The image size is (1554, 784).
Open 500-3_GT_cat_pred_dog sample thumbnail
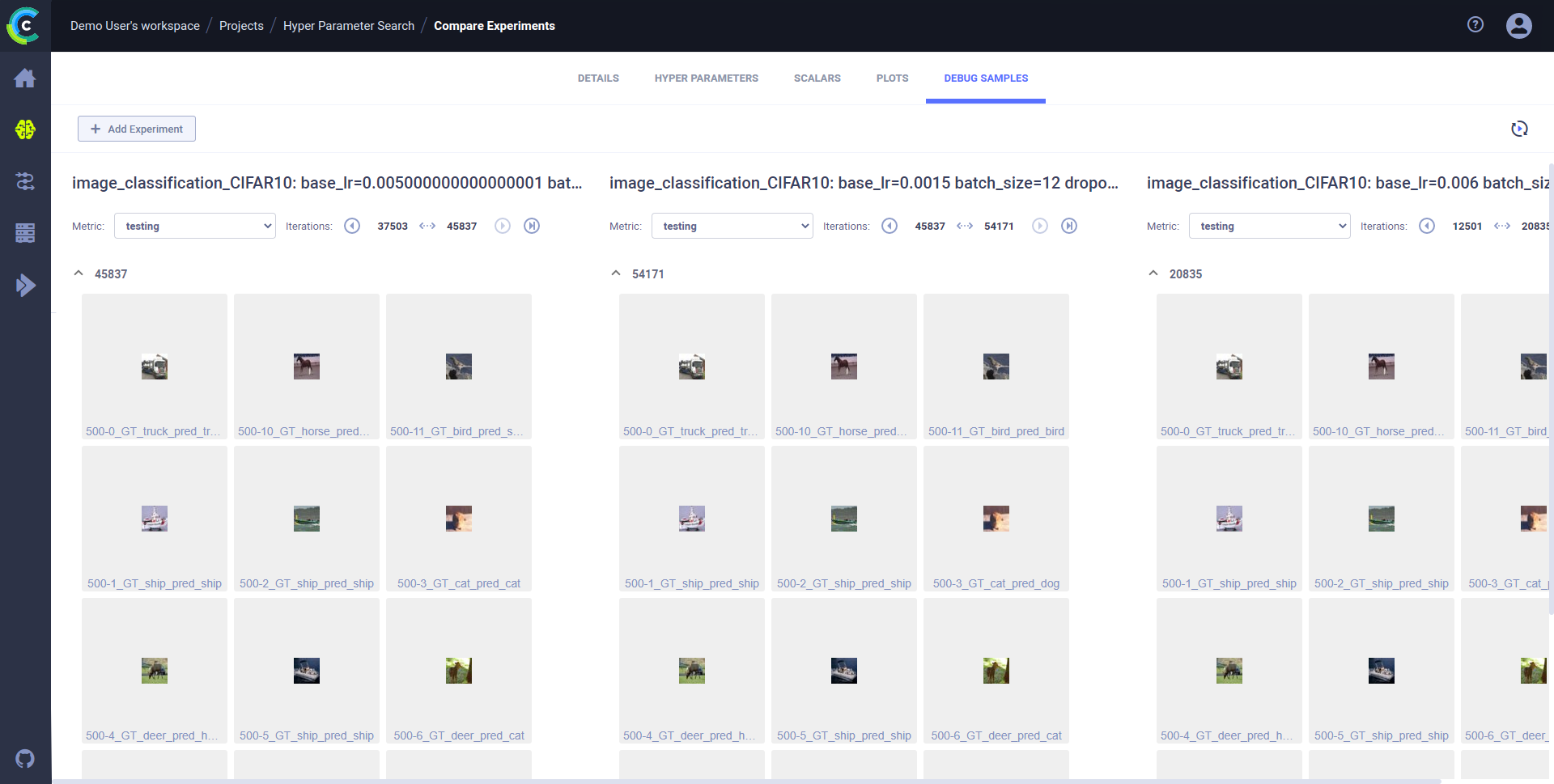(996, 519)
